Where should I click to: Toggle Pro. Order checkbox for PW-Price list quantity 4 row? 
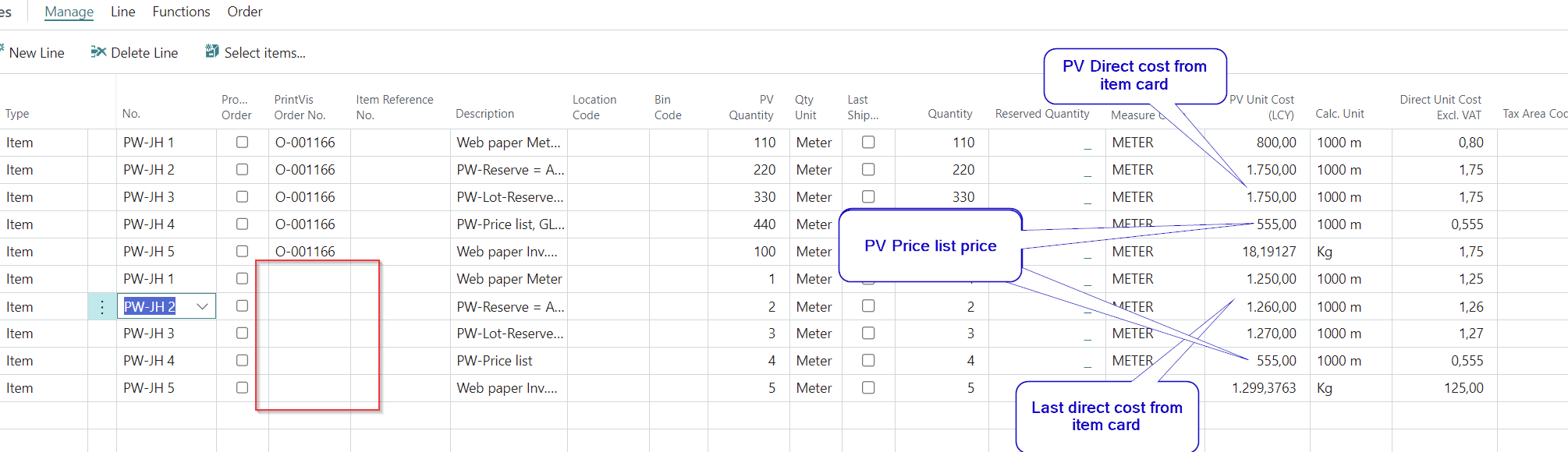click(x=242, y=361)
